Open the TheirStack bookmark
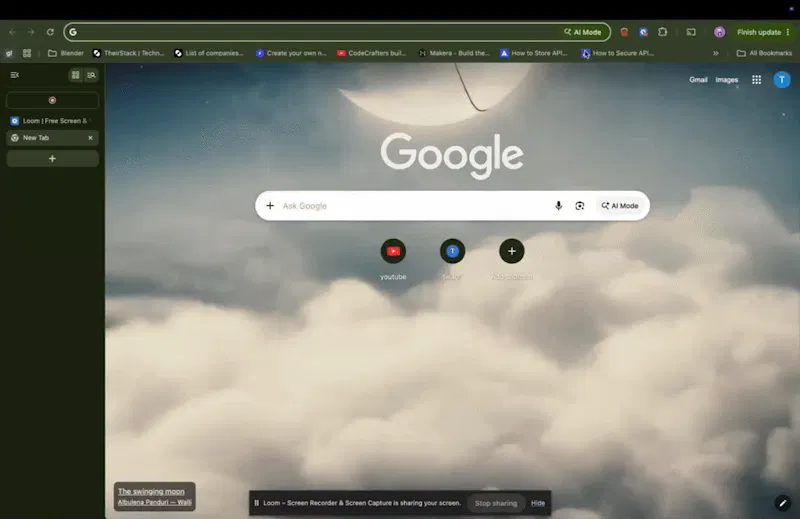The width and height of the screenshot is (800, 519). 129,53
